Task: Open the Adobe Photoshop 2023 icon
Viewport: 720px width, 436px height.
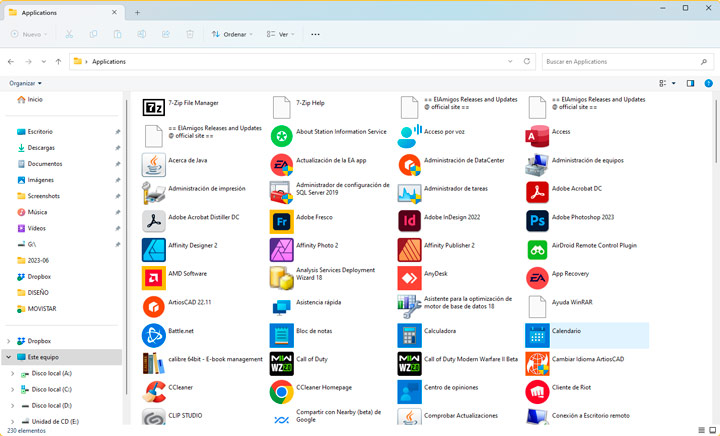Action: [537, 221]
